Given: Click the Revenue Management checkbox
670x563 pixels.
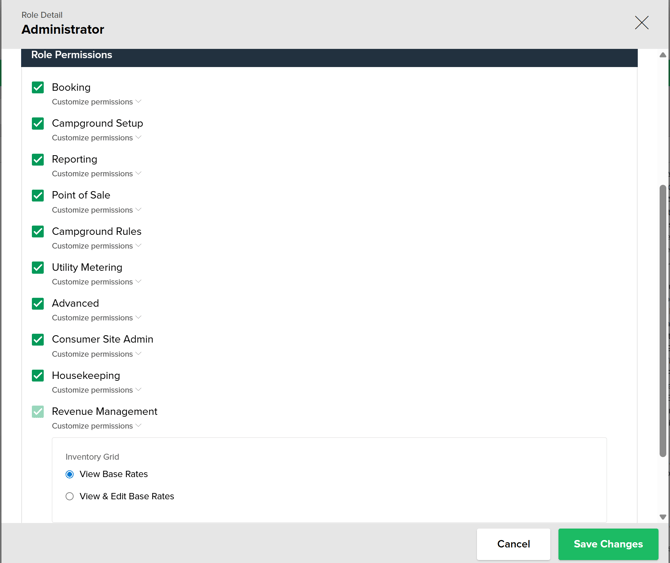Looking at the screenshot, I should pos(38,412).
